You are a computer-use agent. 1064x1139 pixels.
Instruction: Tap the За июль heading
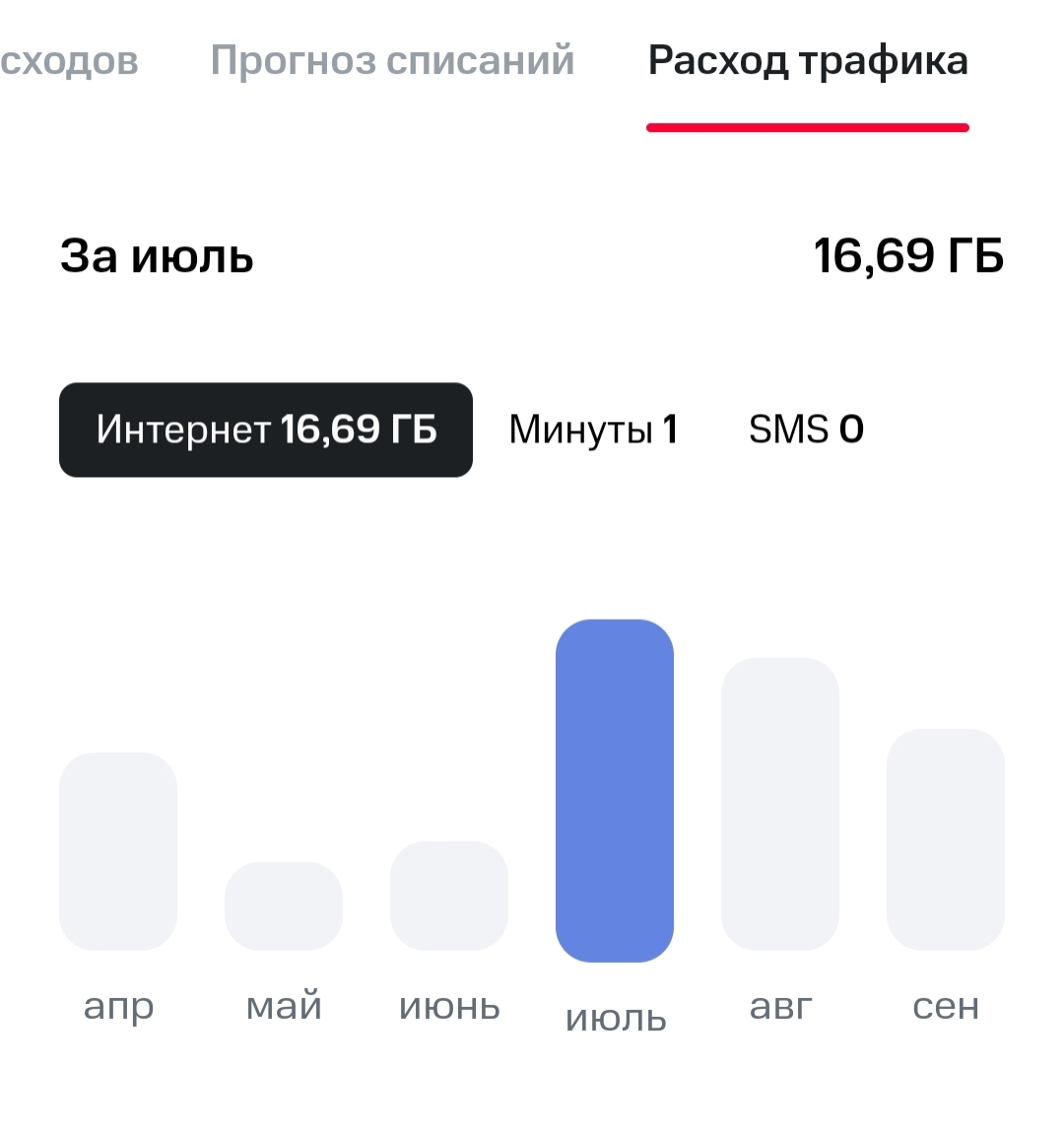[x=158, y=257]
